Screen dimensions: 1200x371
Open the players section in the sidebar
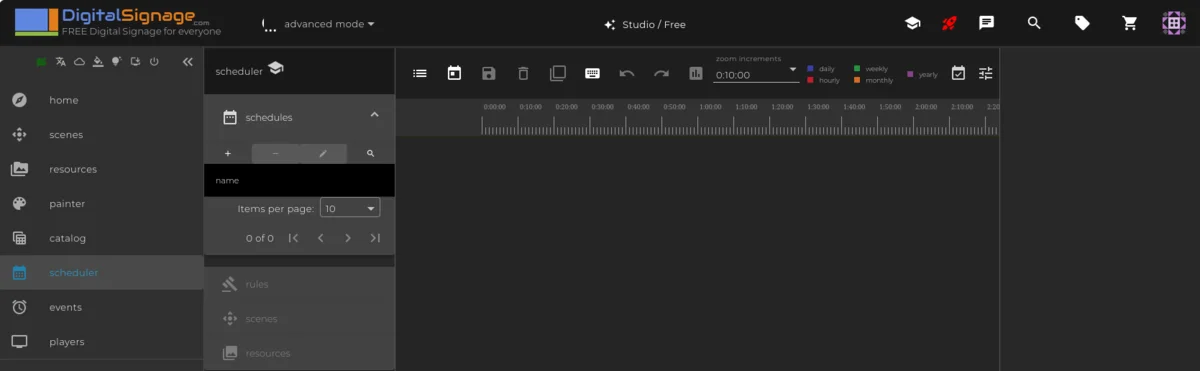pos(101,342)
